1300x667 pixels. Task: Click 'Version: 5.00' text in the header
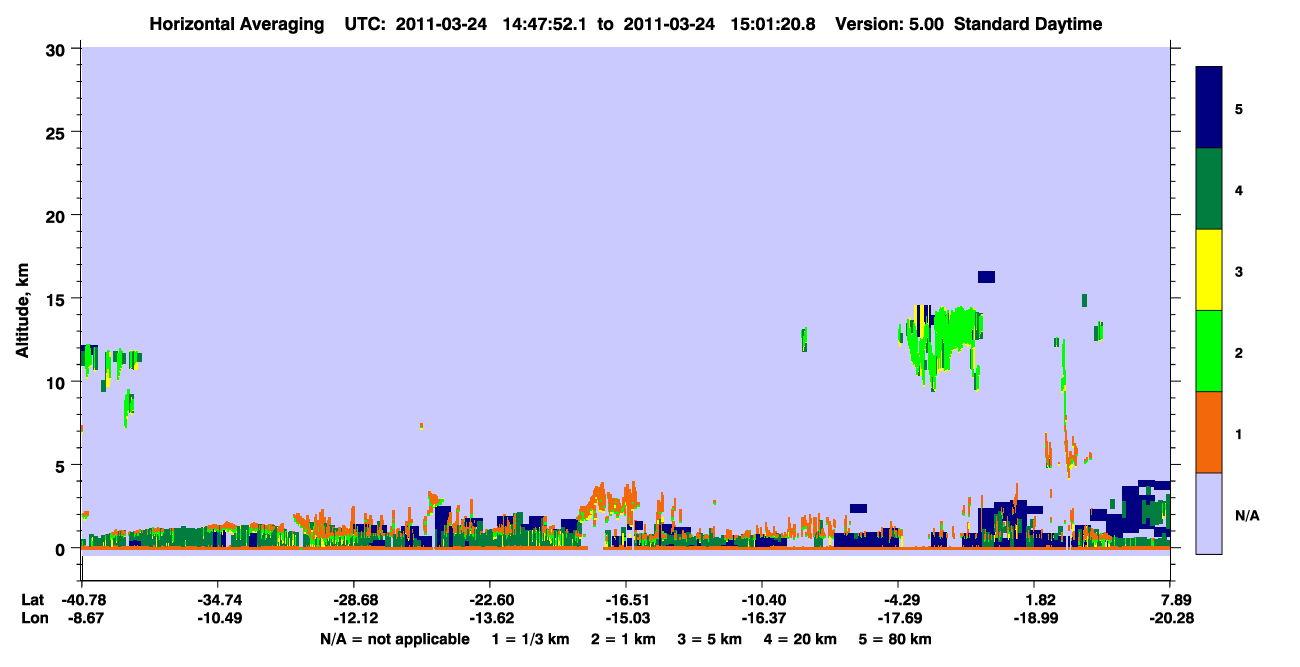(890, 24)
